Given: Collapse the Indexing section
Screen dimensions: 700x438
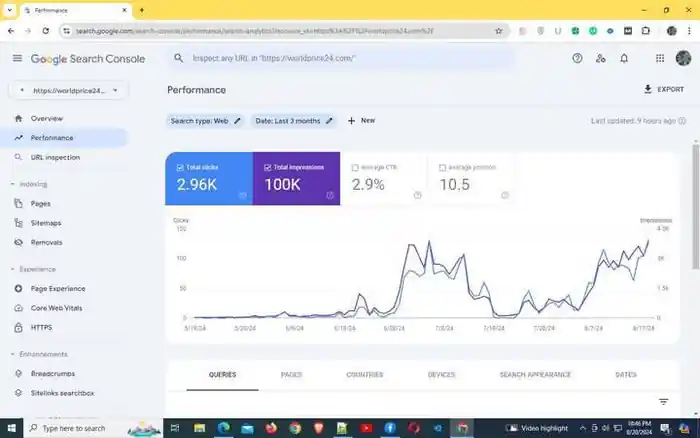Looking at the screenshot, I should pyautogui.click(x=12, y=184).
